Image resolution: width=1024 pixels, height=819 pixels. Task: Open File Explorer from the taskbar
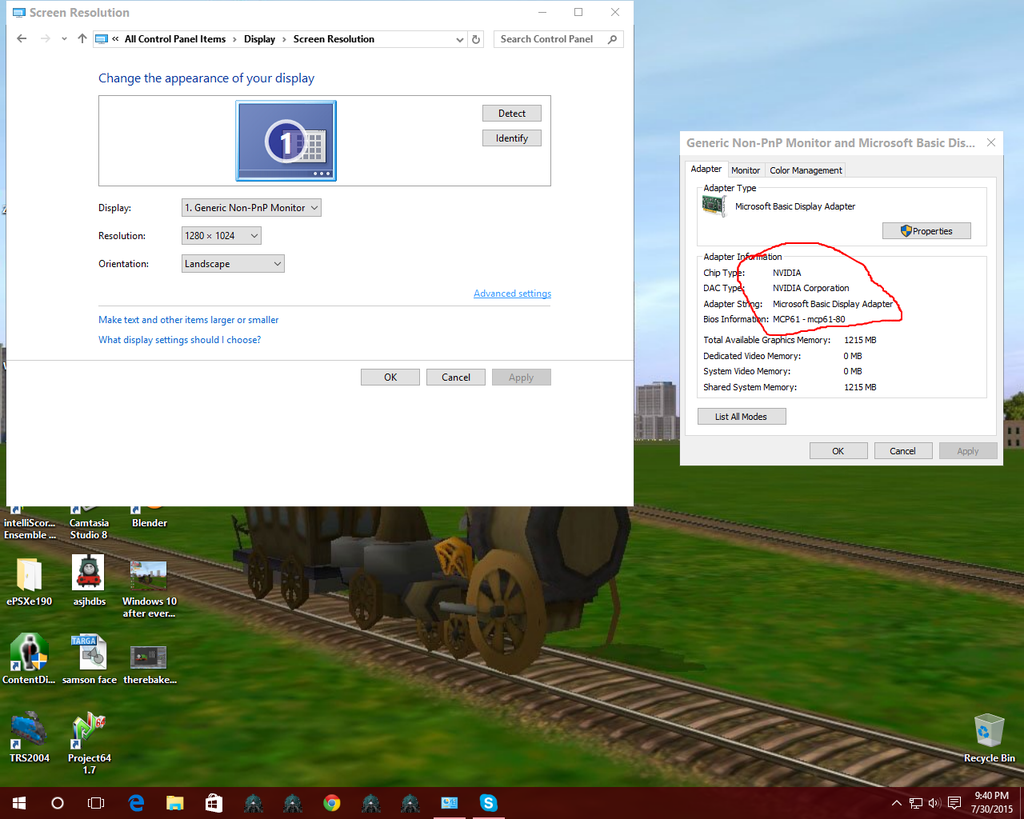(x=174, y=803)
